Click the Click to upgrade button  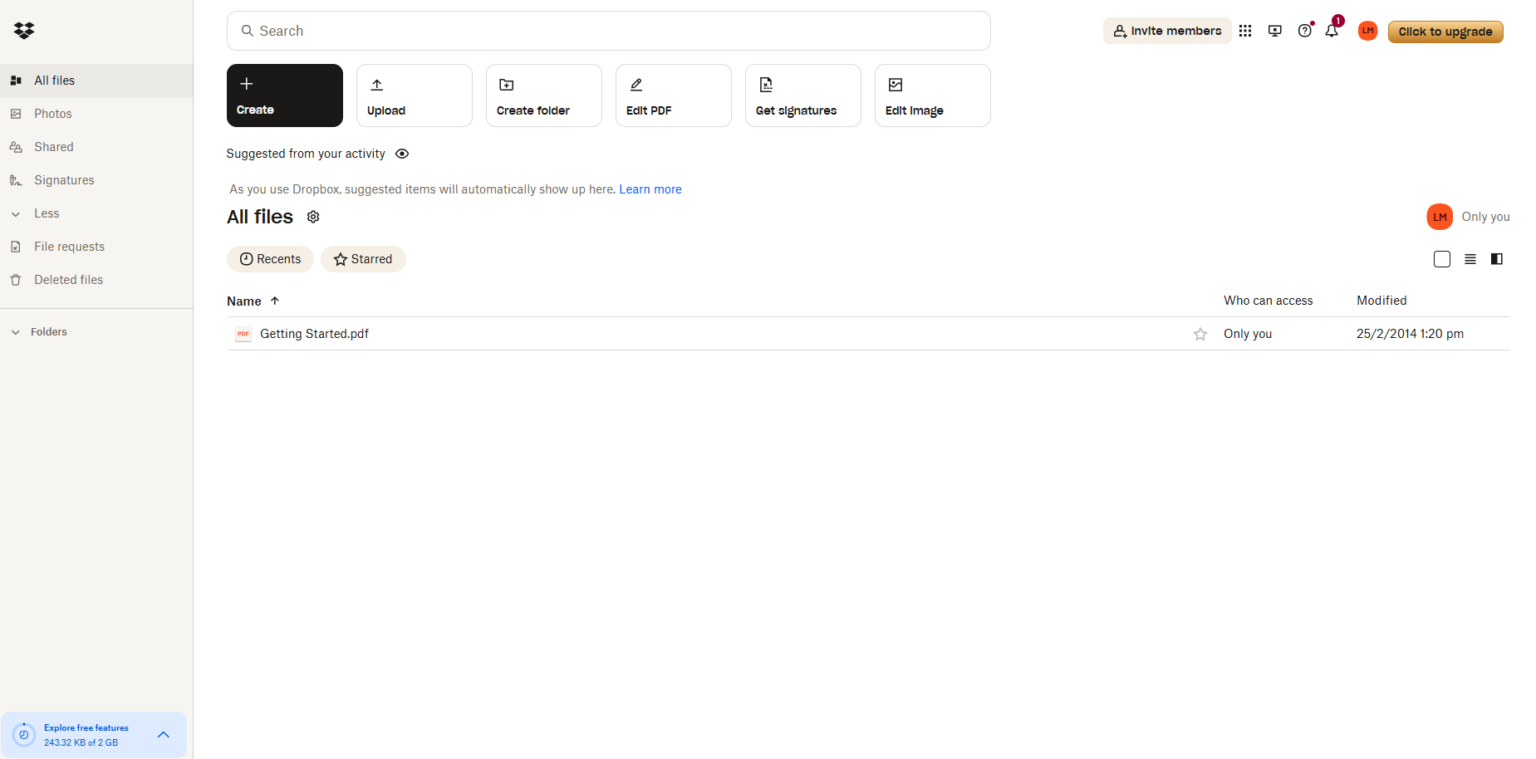click(x=1444, y=31)
